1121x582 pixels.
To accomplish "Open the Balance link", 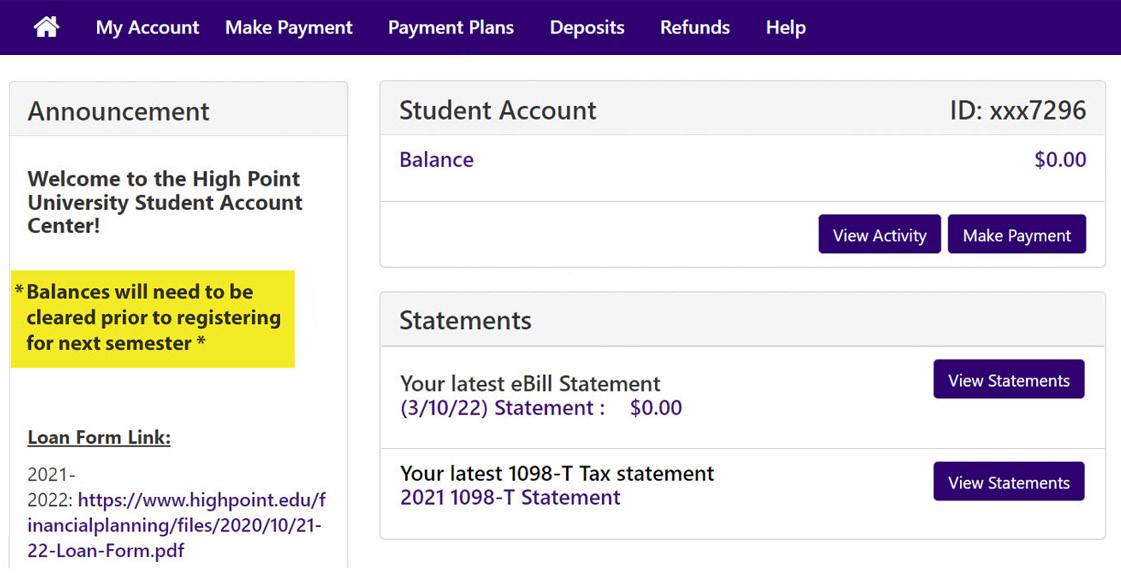I will tap(436, 159).
